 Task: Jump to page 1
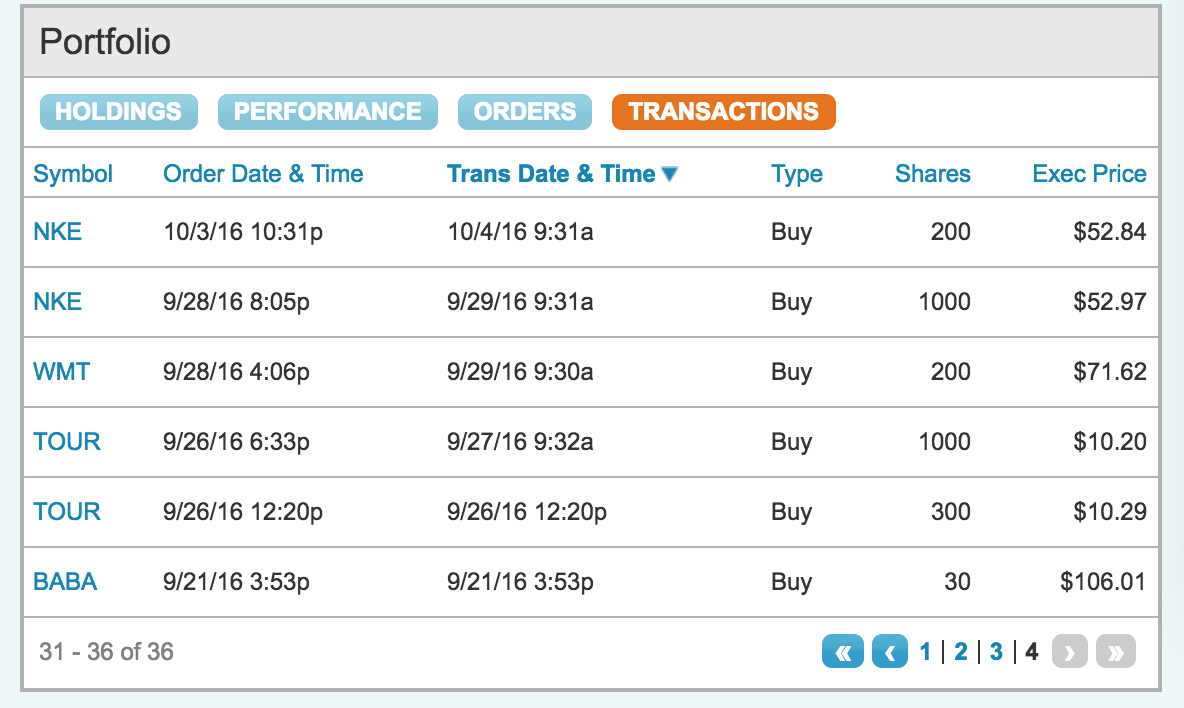click(x=925, y=651)
